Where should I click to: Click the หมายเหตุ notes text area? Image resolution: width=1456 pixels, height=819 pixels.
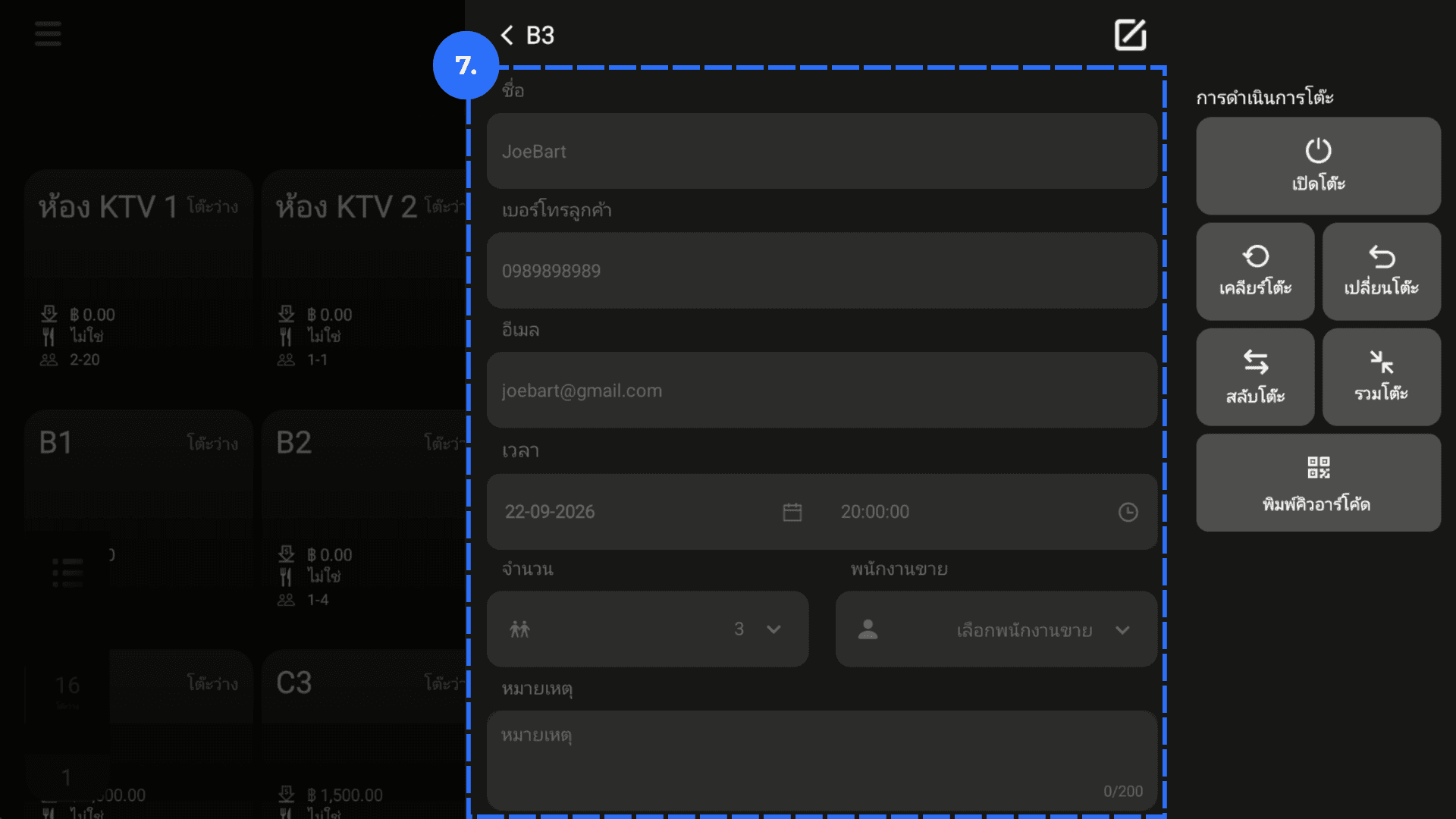point(822,761)
